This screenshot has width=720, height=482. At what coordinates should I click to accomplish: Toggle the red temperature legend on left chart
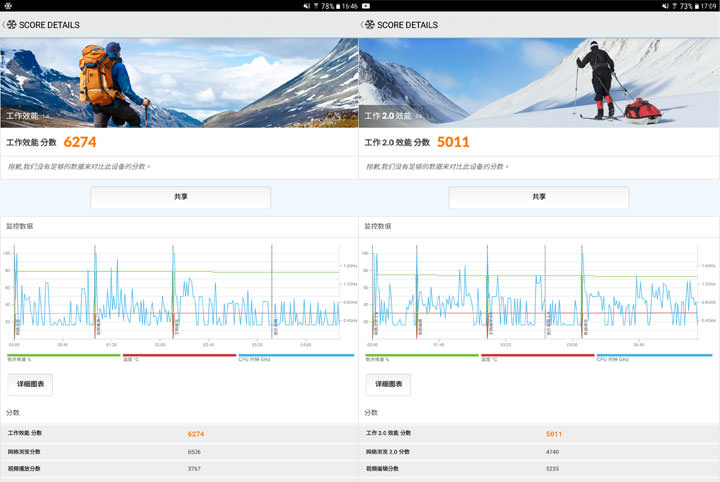pyautogui.click(x=178, y=356)
